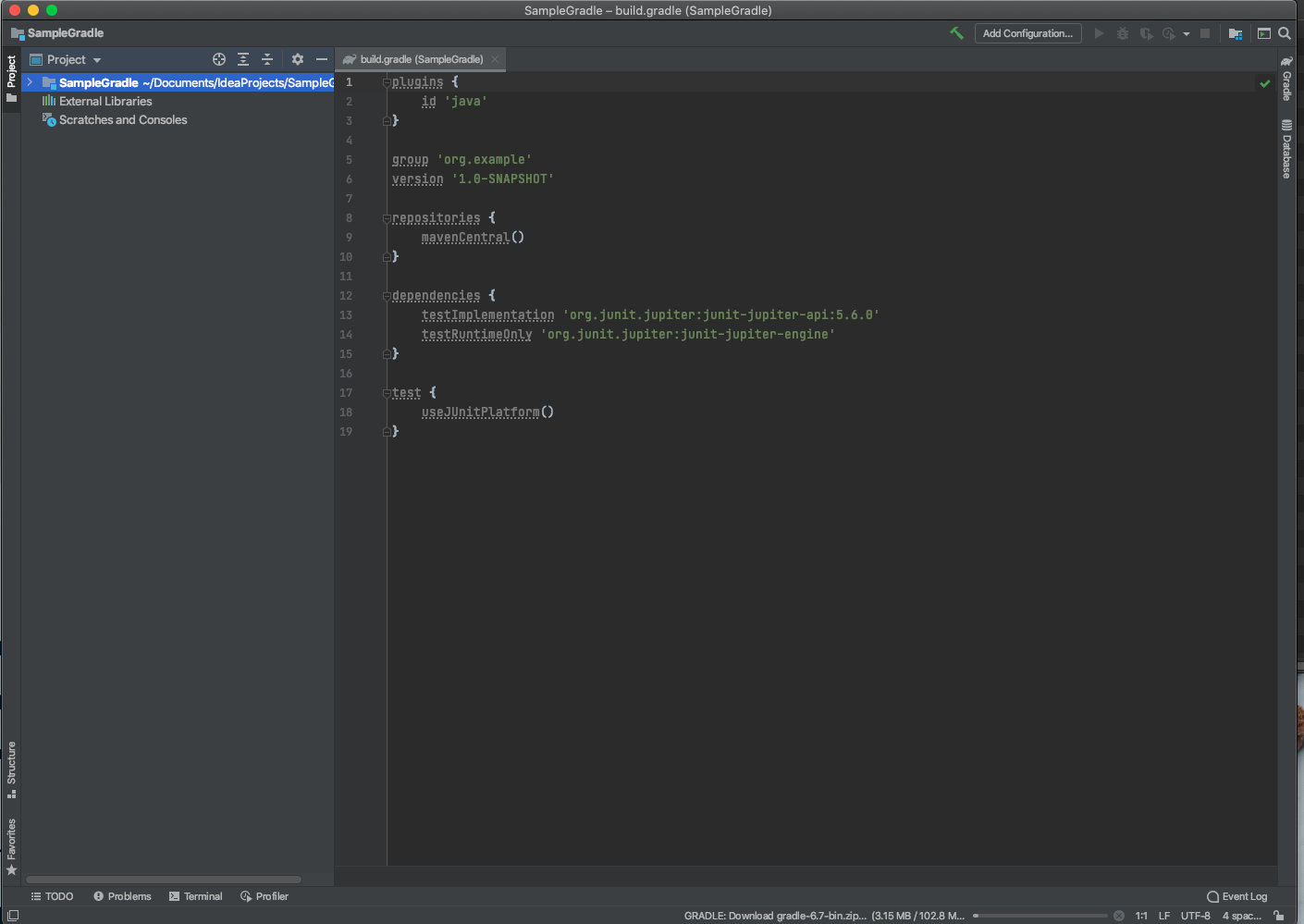Click the useJUnitPlatform() call
This screenshot has width=1304, height=924.
click(x=487, y=413)
